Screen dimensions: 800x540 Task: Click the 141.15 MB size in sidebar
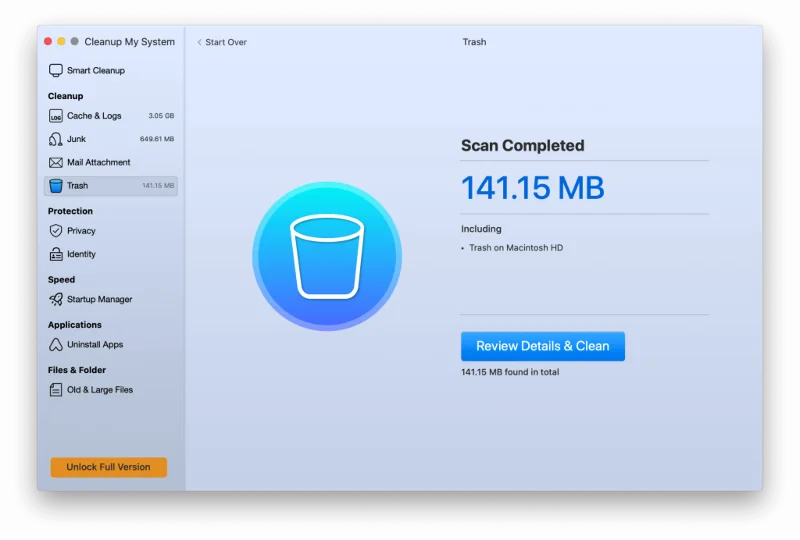coord(158,186)
